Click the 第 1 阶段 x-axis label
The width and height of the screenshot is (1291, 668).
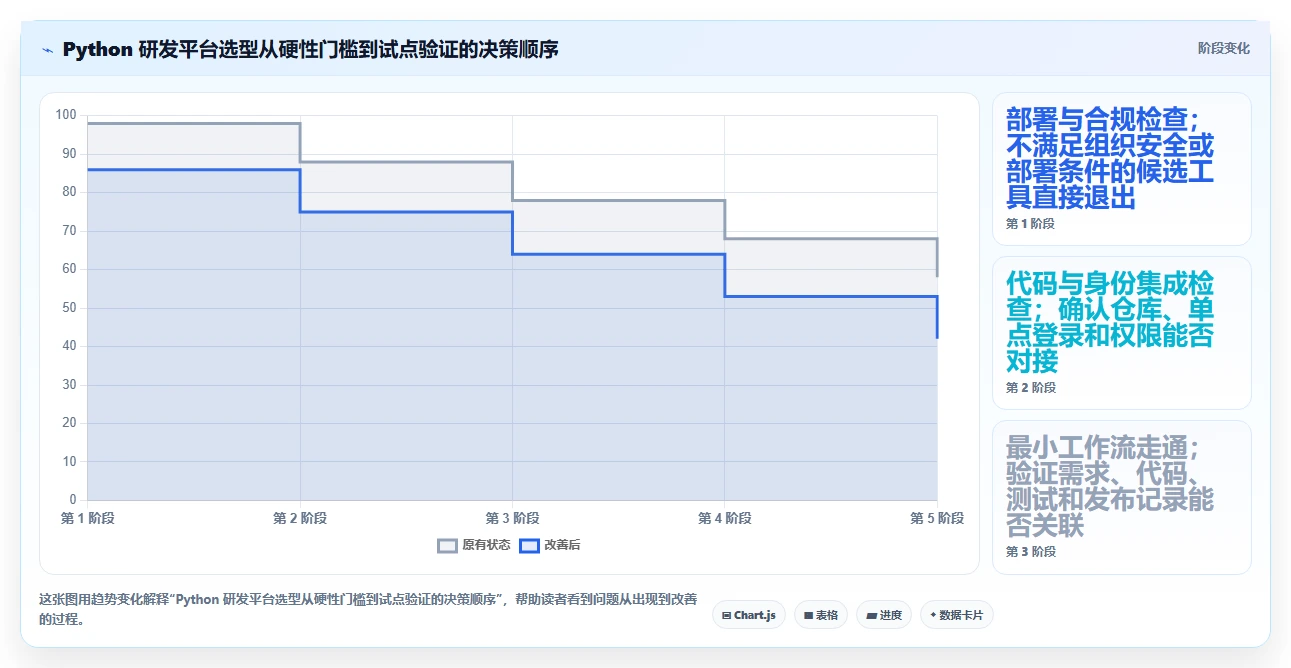(x=88, y=518)
